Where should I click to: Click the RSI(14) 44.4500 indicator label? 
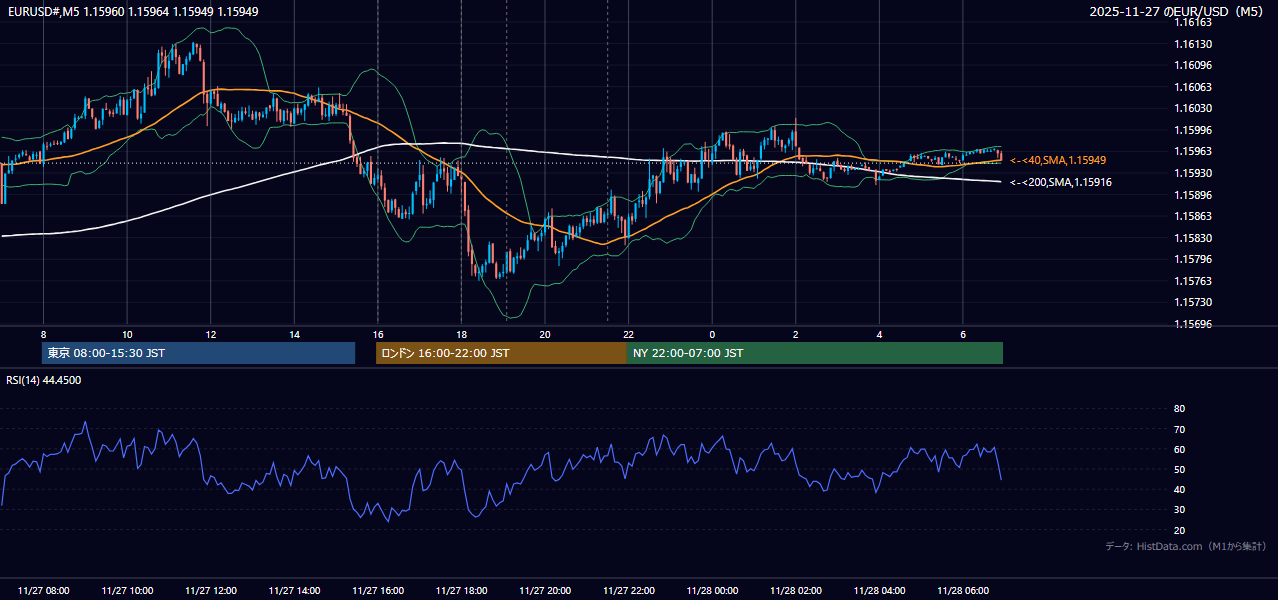click(x=44, y=380)
